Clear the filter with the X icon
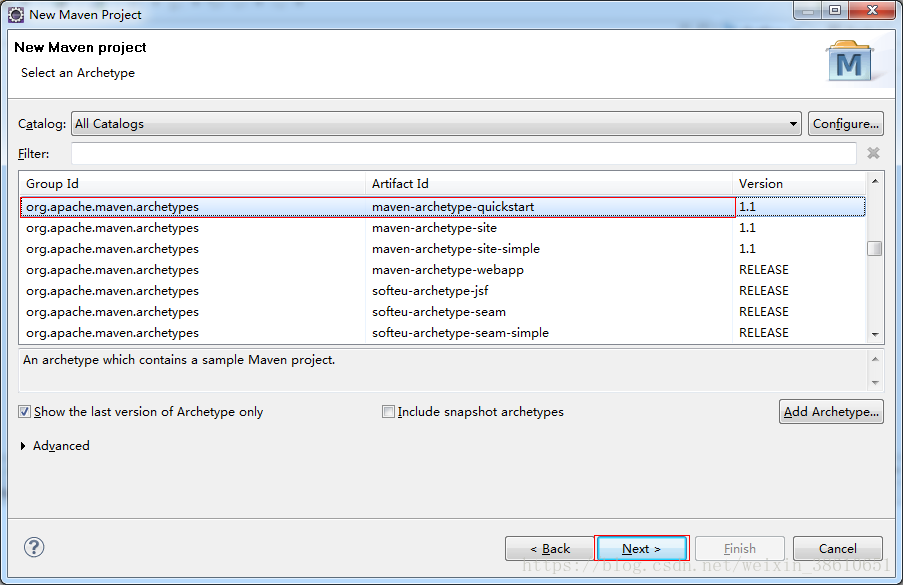 pyautogui.click(x=873, y=153)
